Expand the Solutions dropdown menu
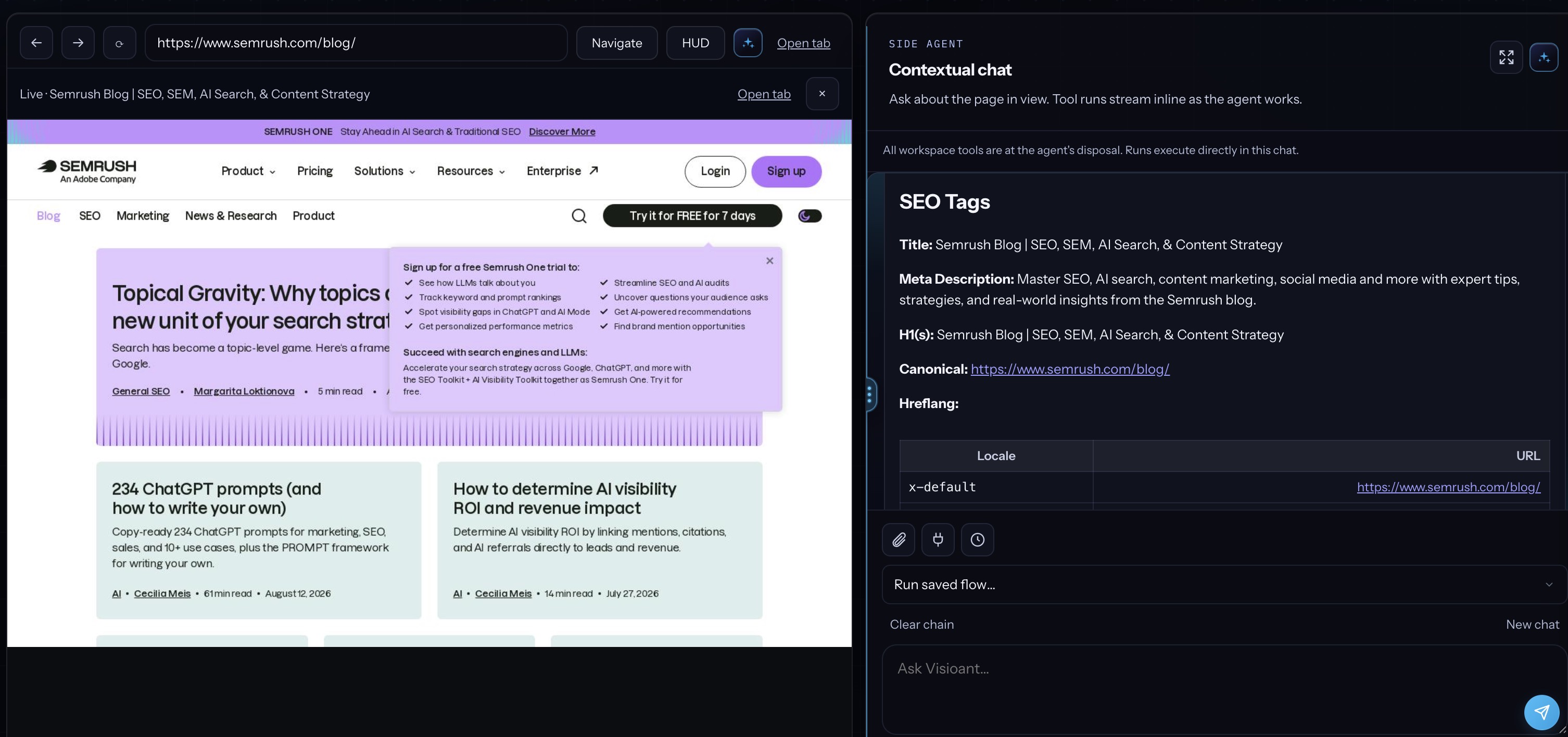1568x737 pixels. [385, 171]
